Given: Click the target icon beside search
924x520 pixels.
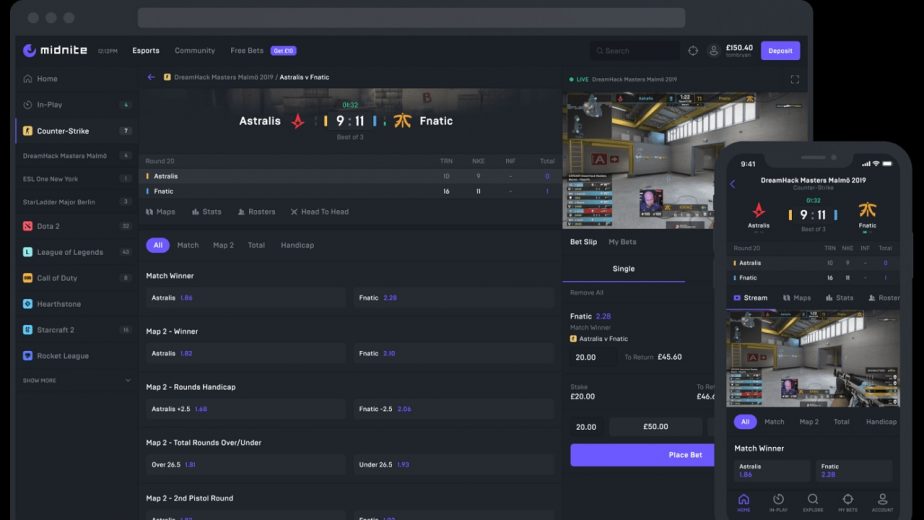Looking at the screenshot, I should (x=693, y=51).
